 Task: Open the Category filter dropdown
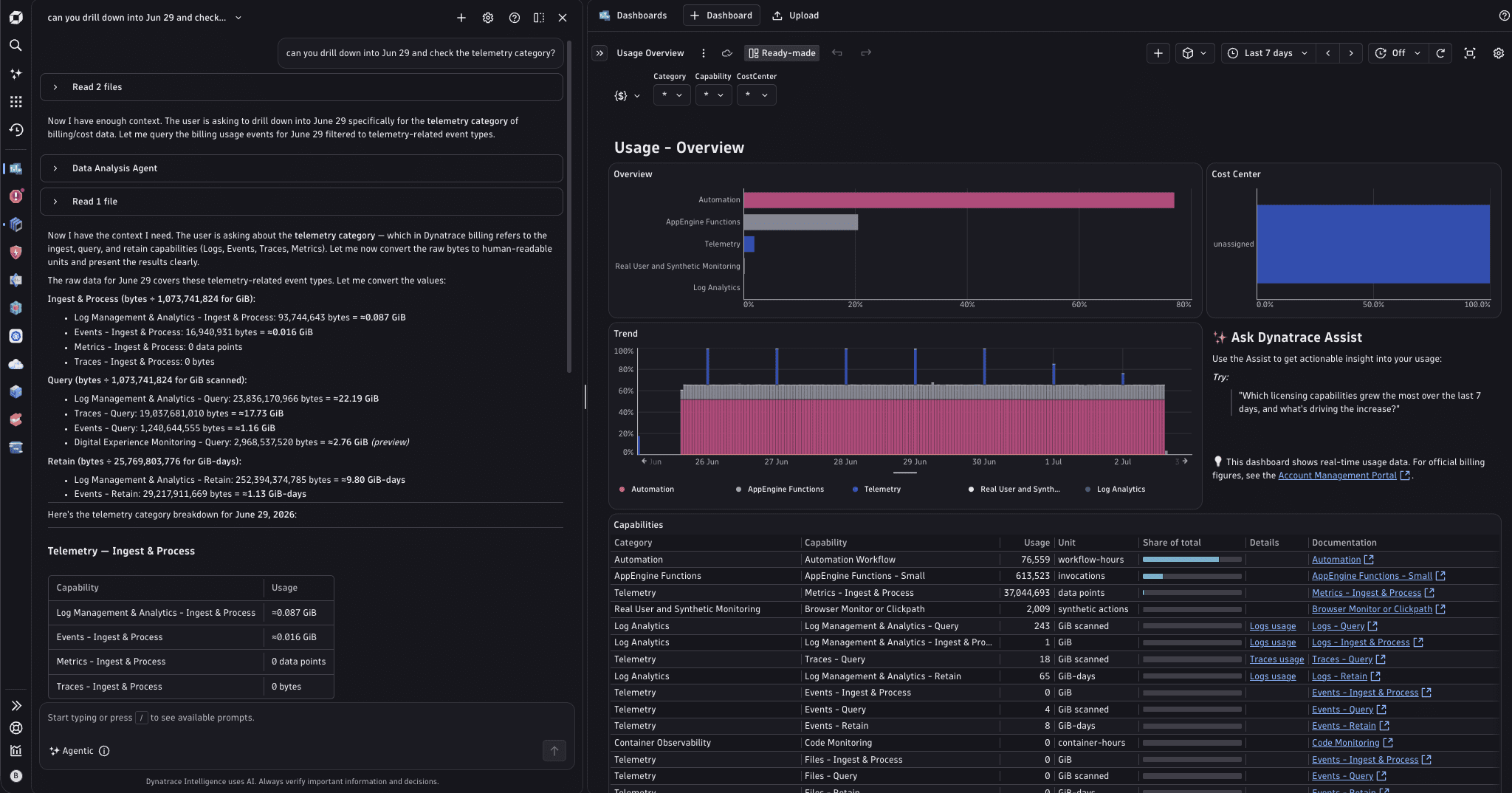pyautogui.click(x=672, y=95)
